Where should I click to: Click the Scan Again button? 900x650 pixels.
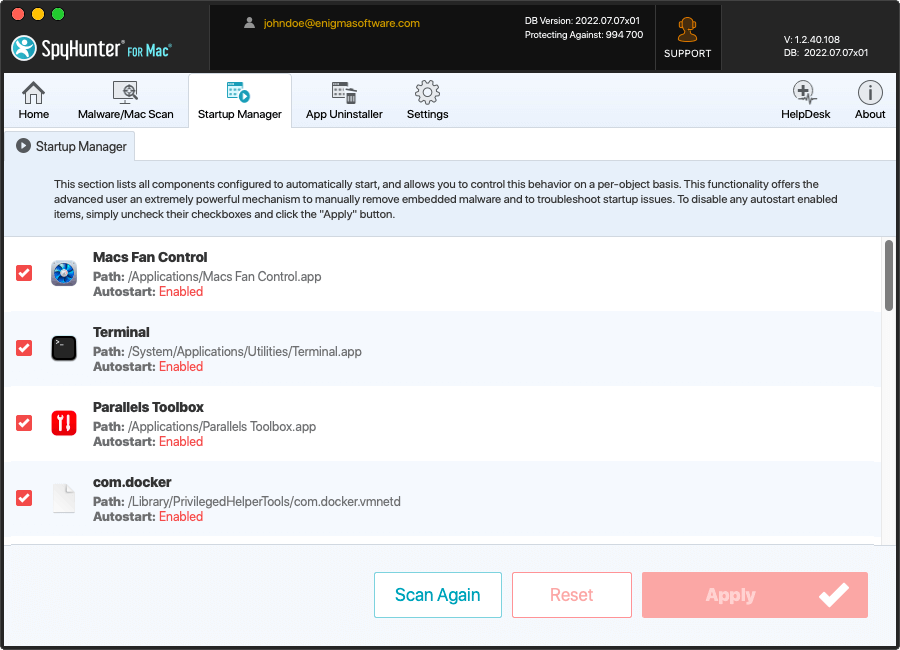click(437, 595)
